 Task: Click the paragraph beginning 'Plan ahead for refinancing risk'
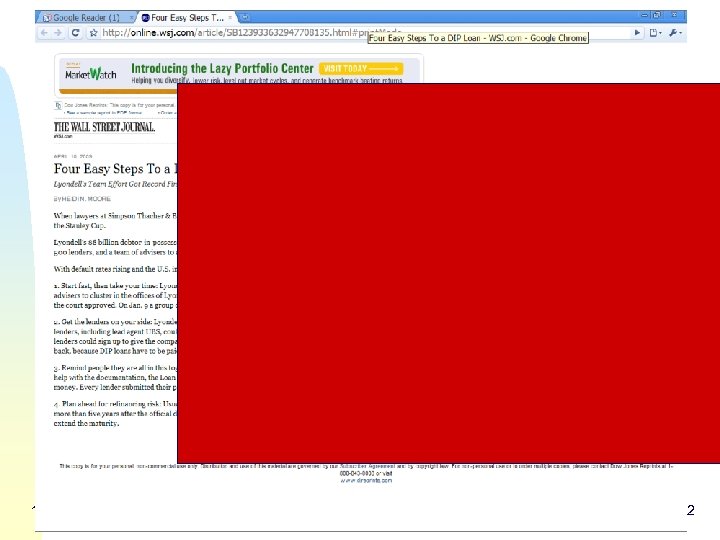click(x=115, y=413)
